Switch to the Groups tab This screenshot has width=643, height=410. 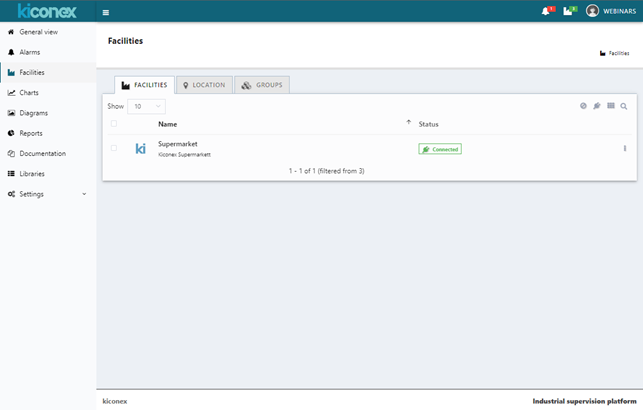[x=262, y=85]
